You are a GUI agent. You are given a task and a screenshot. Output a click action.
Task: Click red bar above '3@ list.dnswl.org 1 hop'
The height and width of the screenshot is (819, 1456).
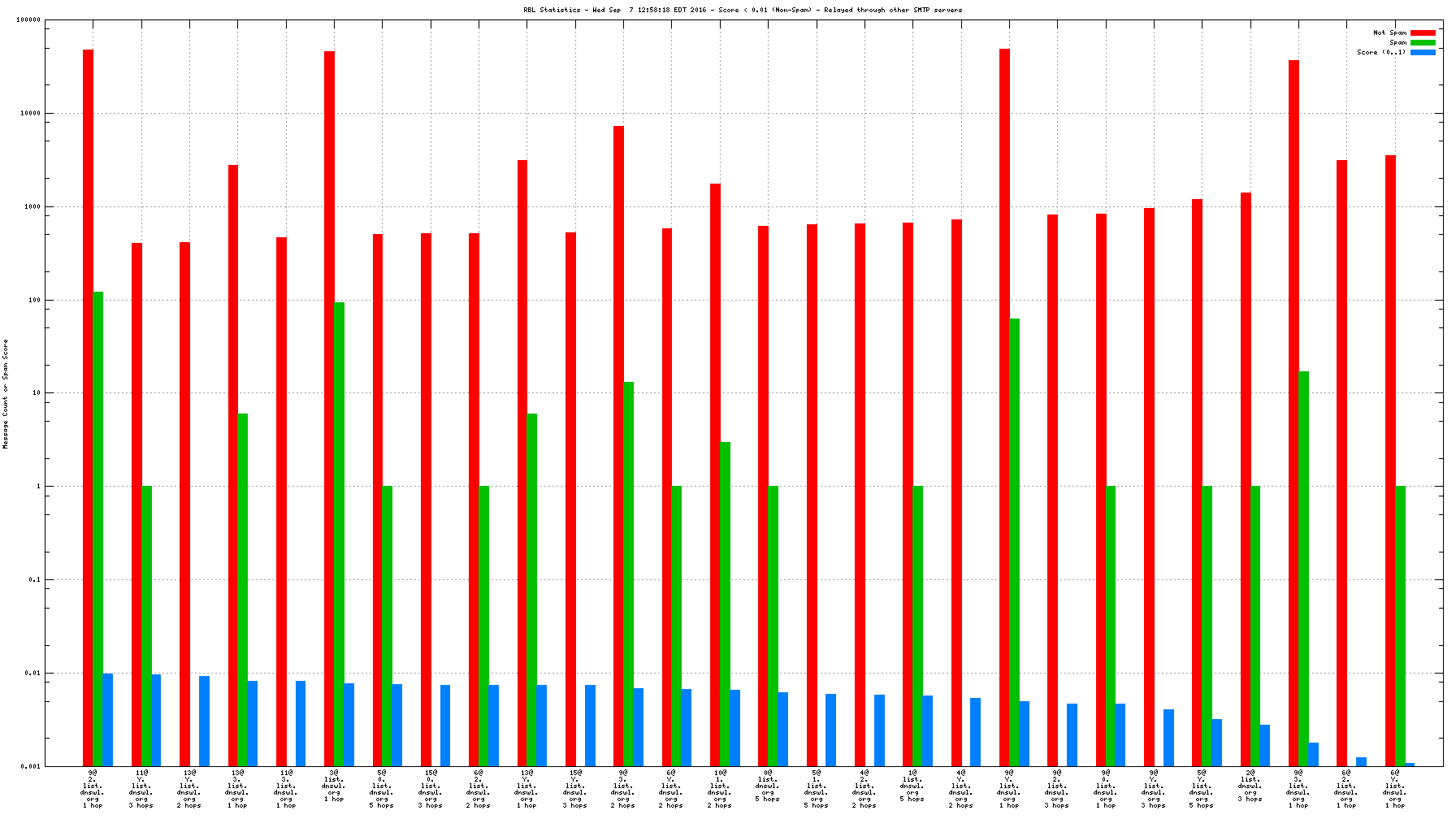329,406
